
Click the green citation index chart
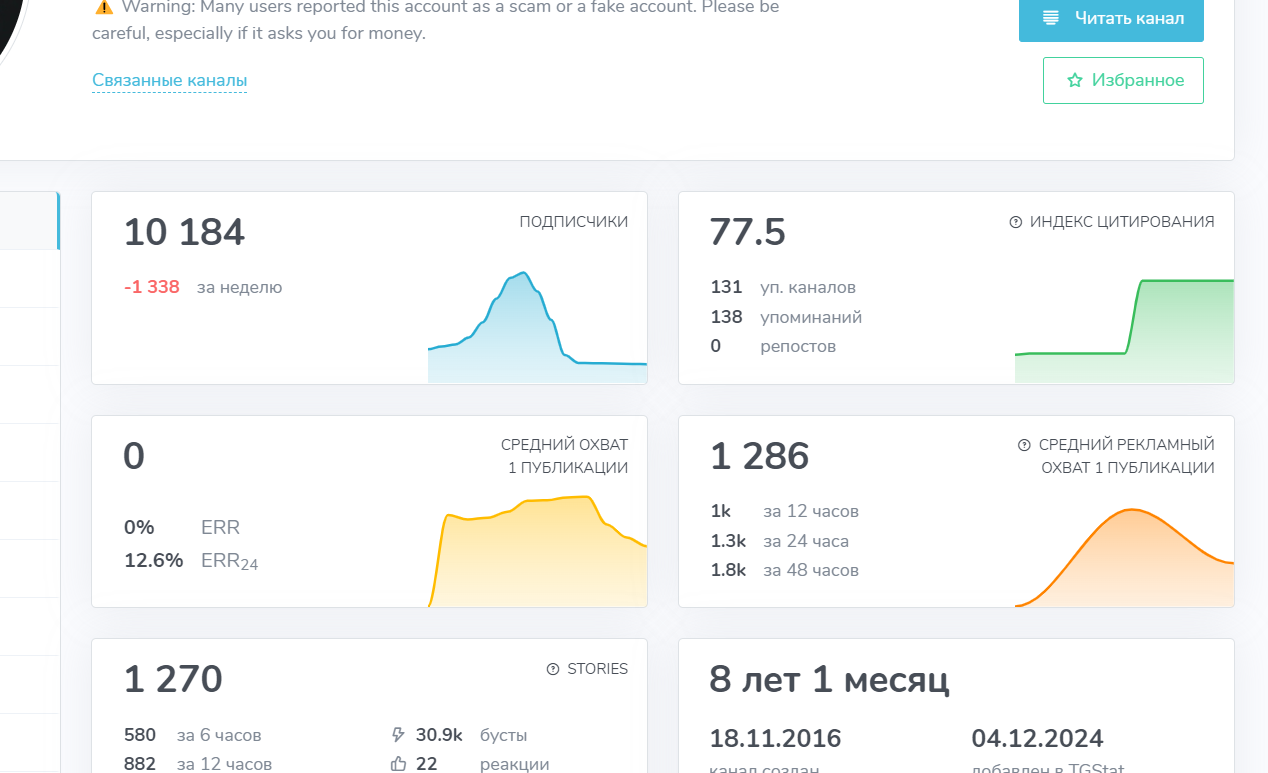pos(1124,331)
